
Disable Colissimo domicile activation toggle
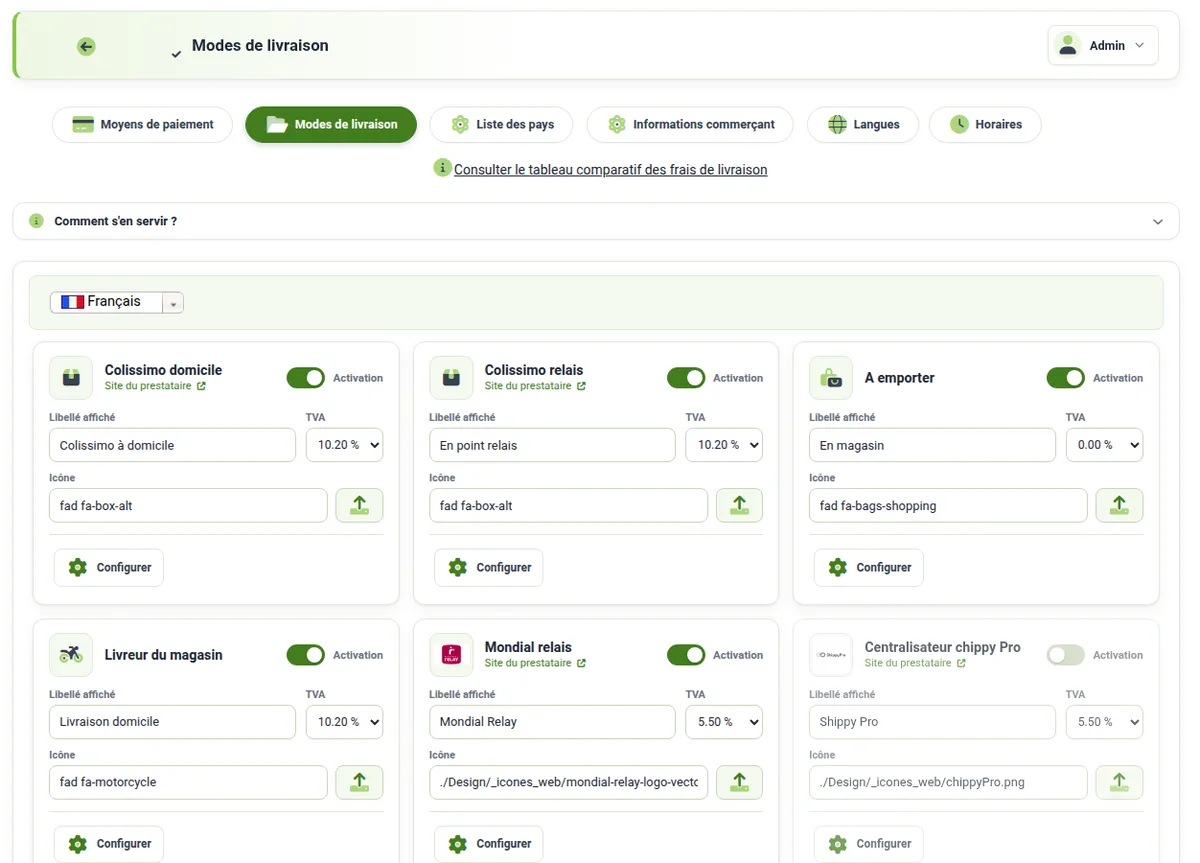pos(306,378)
